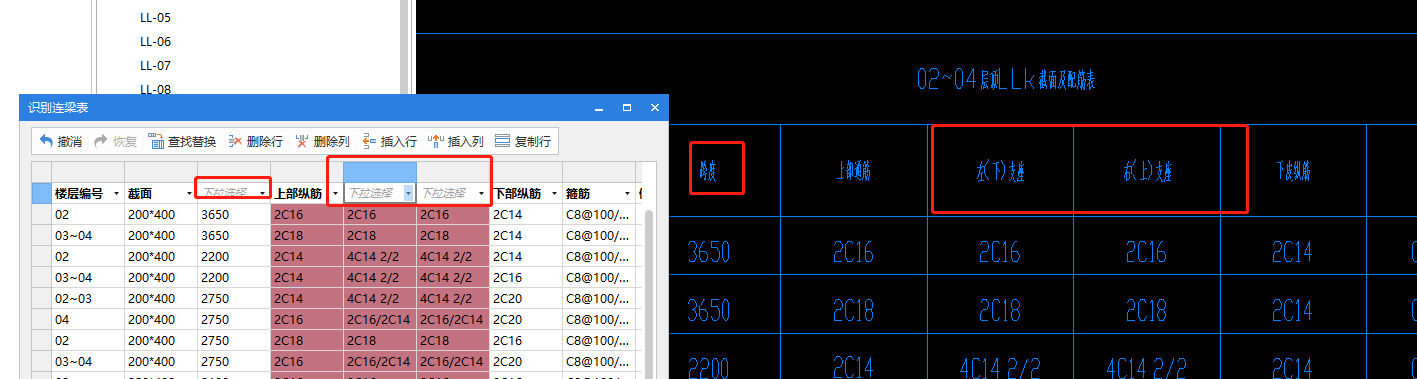Click the 02~03 floor number cell
Screen dimensions: 1417x379
pyautogui.click(x=88, y=298)
